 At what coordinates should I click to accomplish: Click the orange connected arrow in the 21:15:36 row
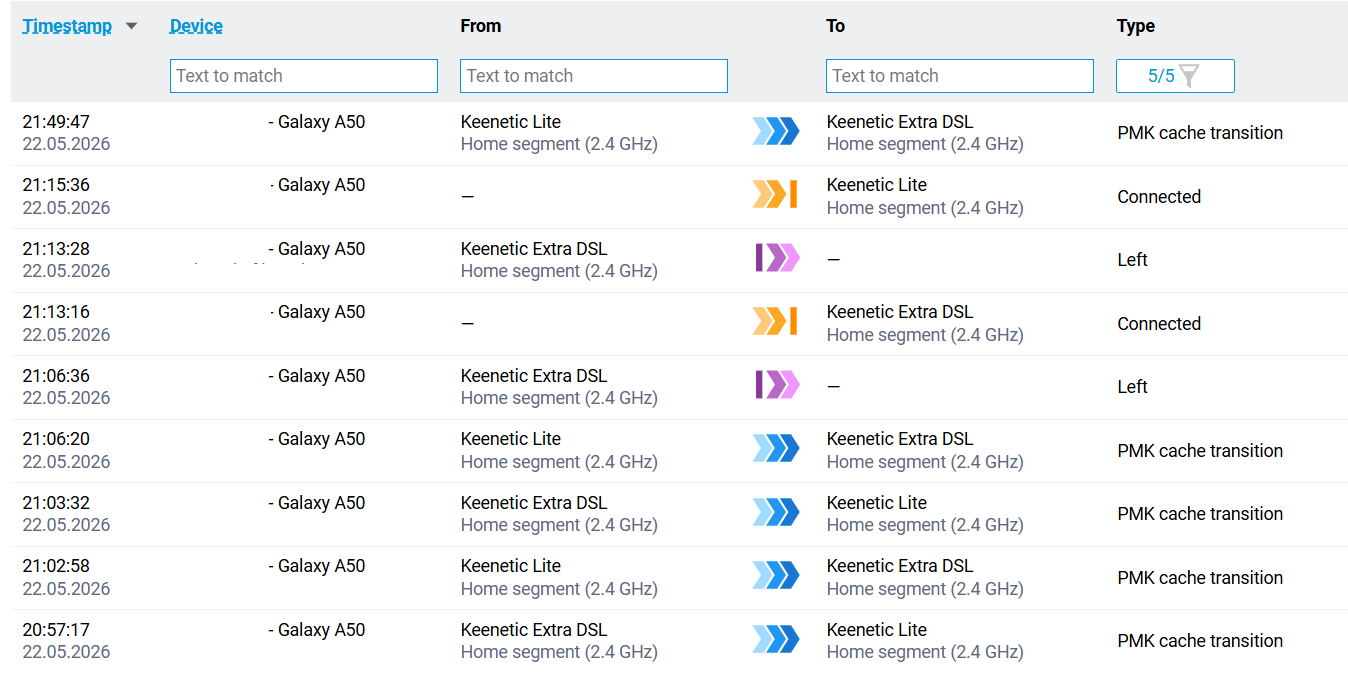click(x=776, y=195)
